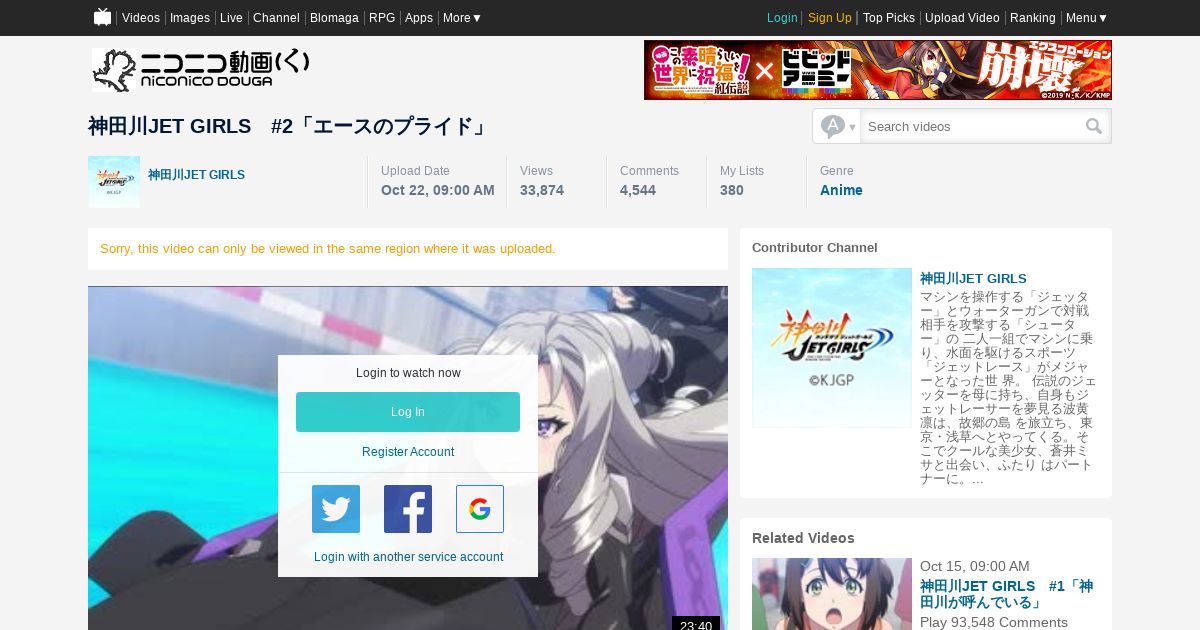Click the Comments count 4,544
1200x630 pixels.
click(638, 190)
